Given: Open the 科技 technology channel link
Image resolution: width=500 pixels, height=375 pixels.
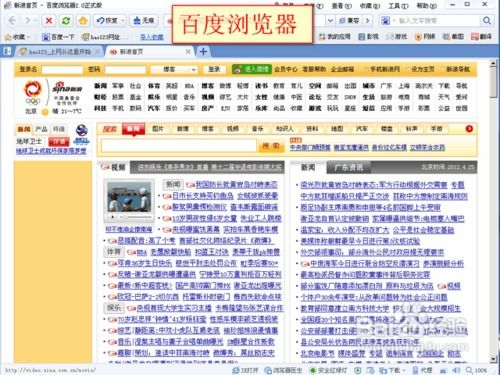Looking at the screenshot, I should (x=100, y=108).
